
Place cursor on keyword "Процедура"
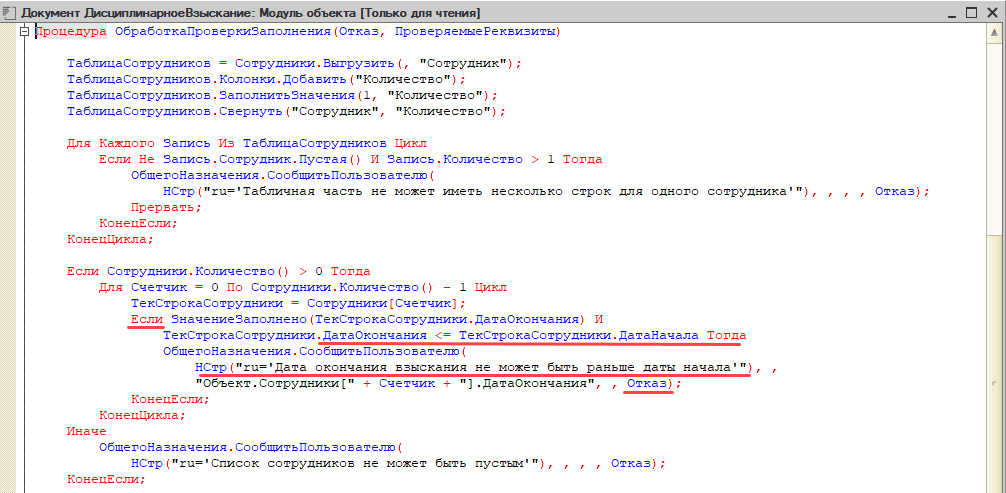click(x=71, y=31)
